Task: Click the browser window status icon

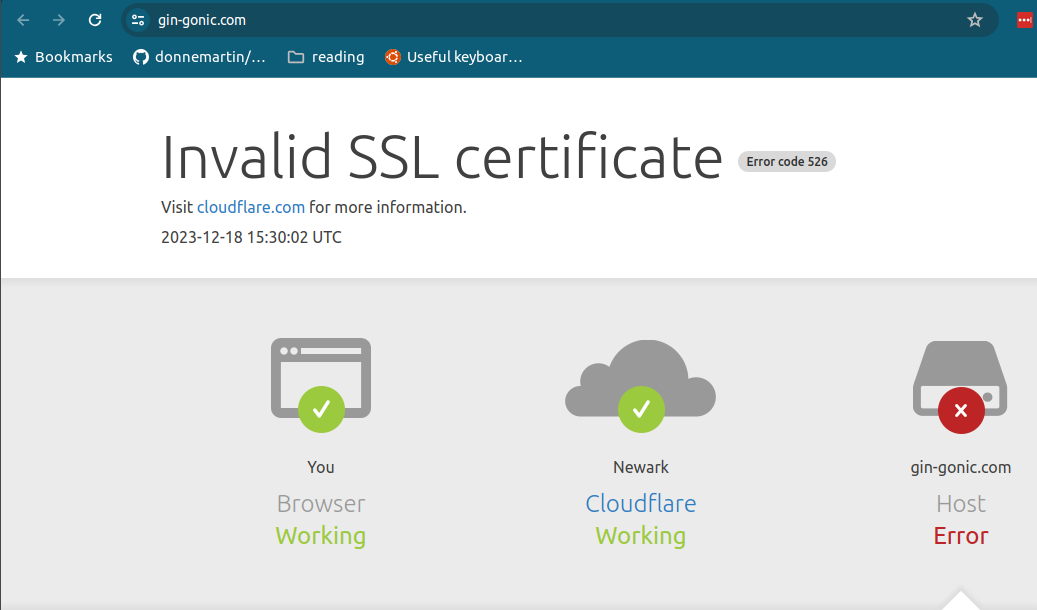Action: (x=321, y=385)
